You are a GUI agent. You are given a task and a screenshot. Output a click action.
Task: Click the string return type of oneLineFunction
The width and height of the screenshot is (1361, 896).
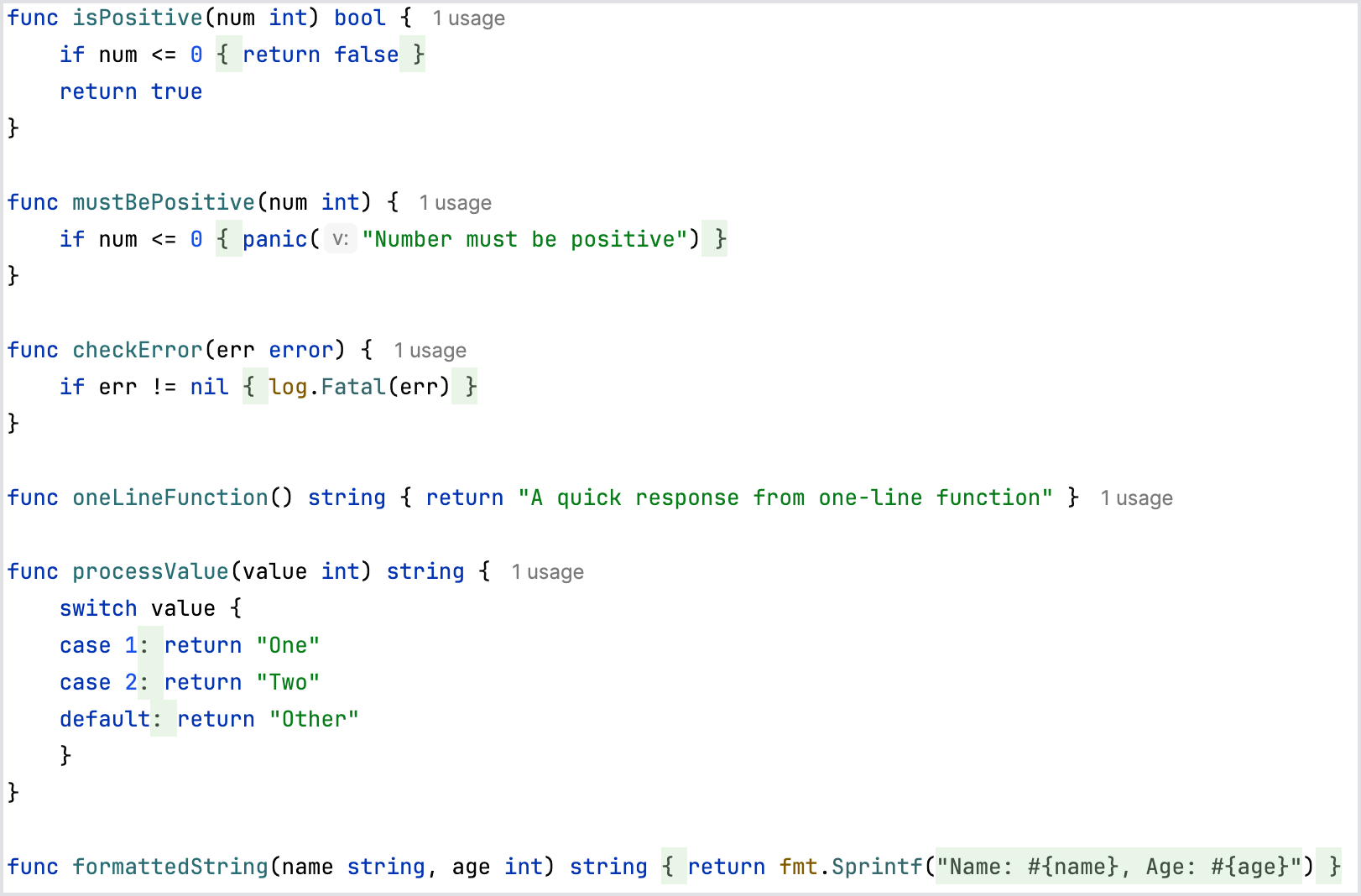pos(347,497)
